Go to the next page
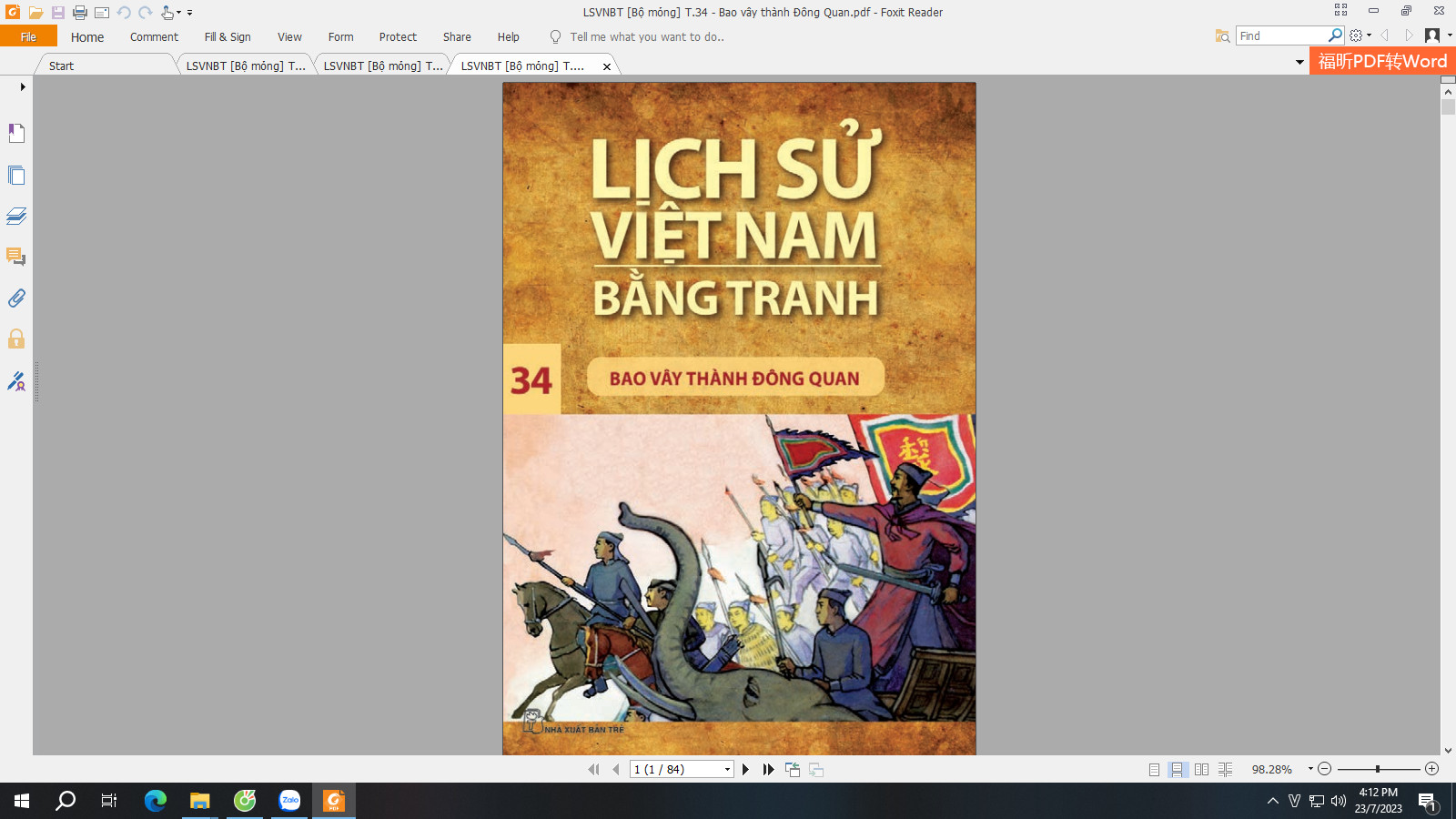Screen dimensions: 1456x819 [745, 769]
